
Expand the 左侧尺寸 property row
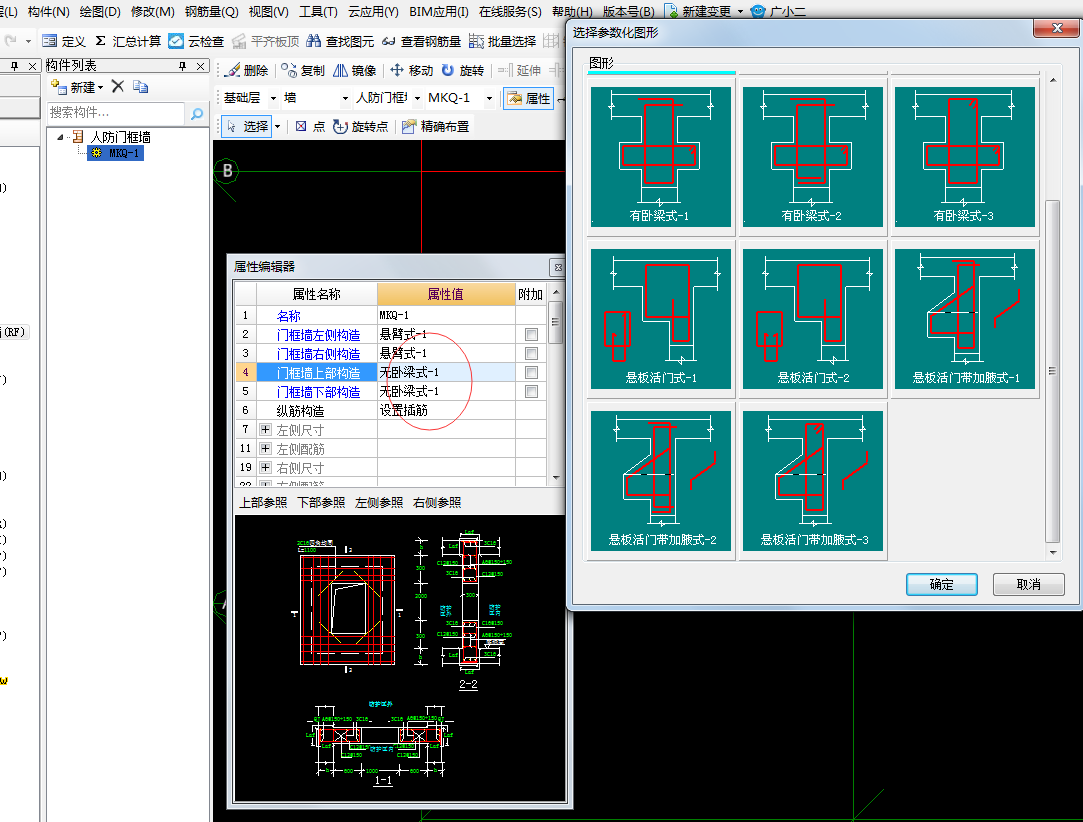click(x=265, y=430)
